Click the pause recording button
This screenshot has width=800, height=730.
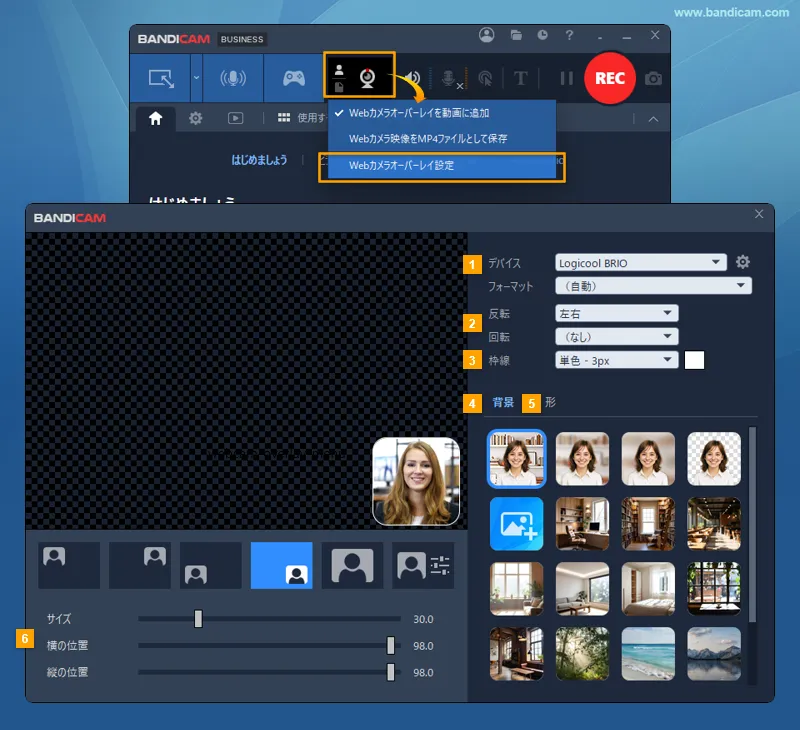(x=566, y=79)
